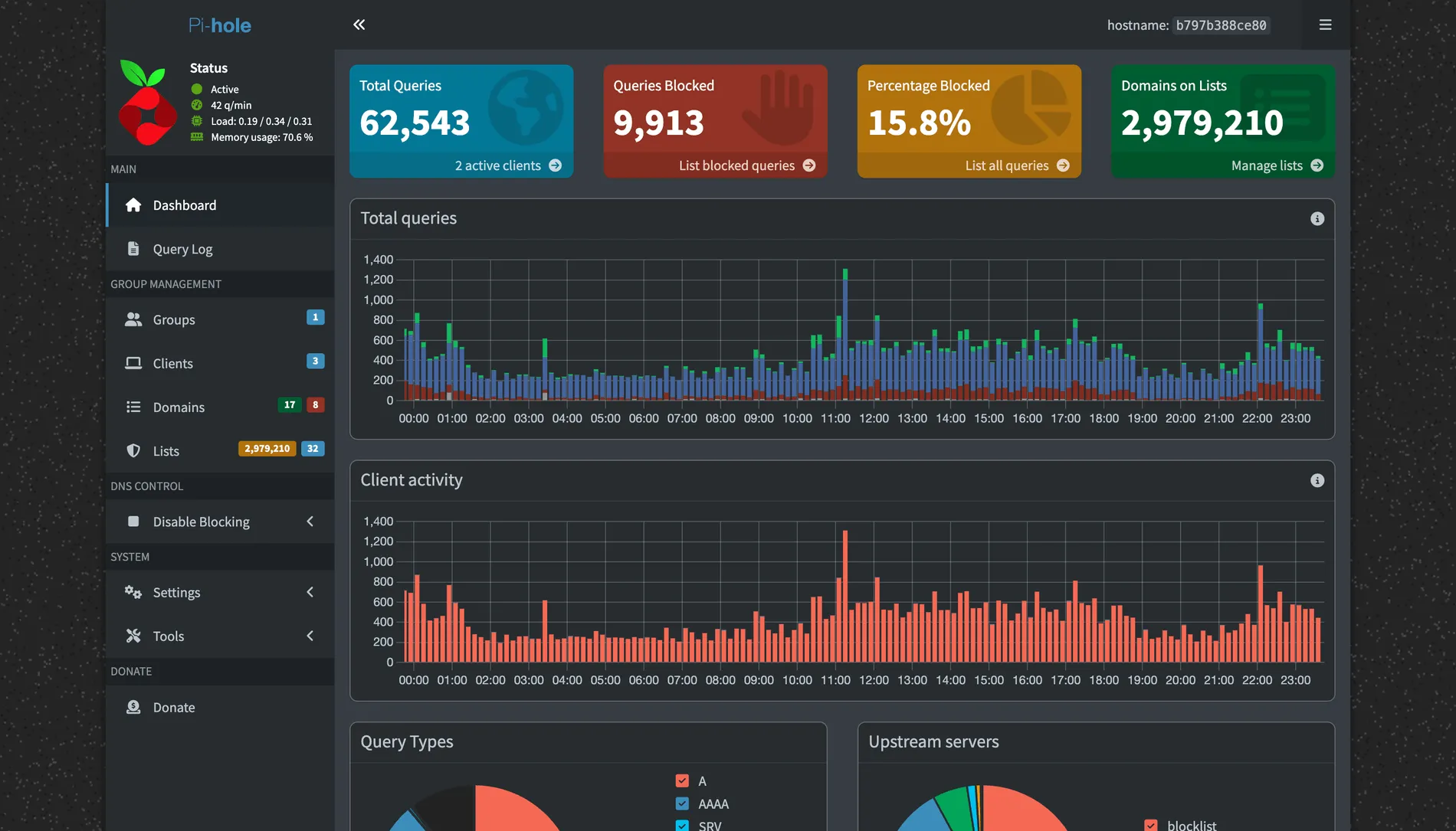This screenshot has height=831, width=1456.
Task: Click the Queries Blocked 9,913 value
Action: [658, 123]
